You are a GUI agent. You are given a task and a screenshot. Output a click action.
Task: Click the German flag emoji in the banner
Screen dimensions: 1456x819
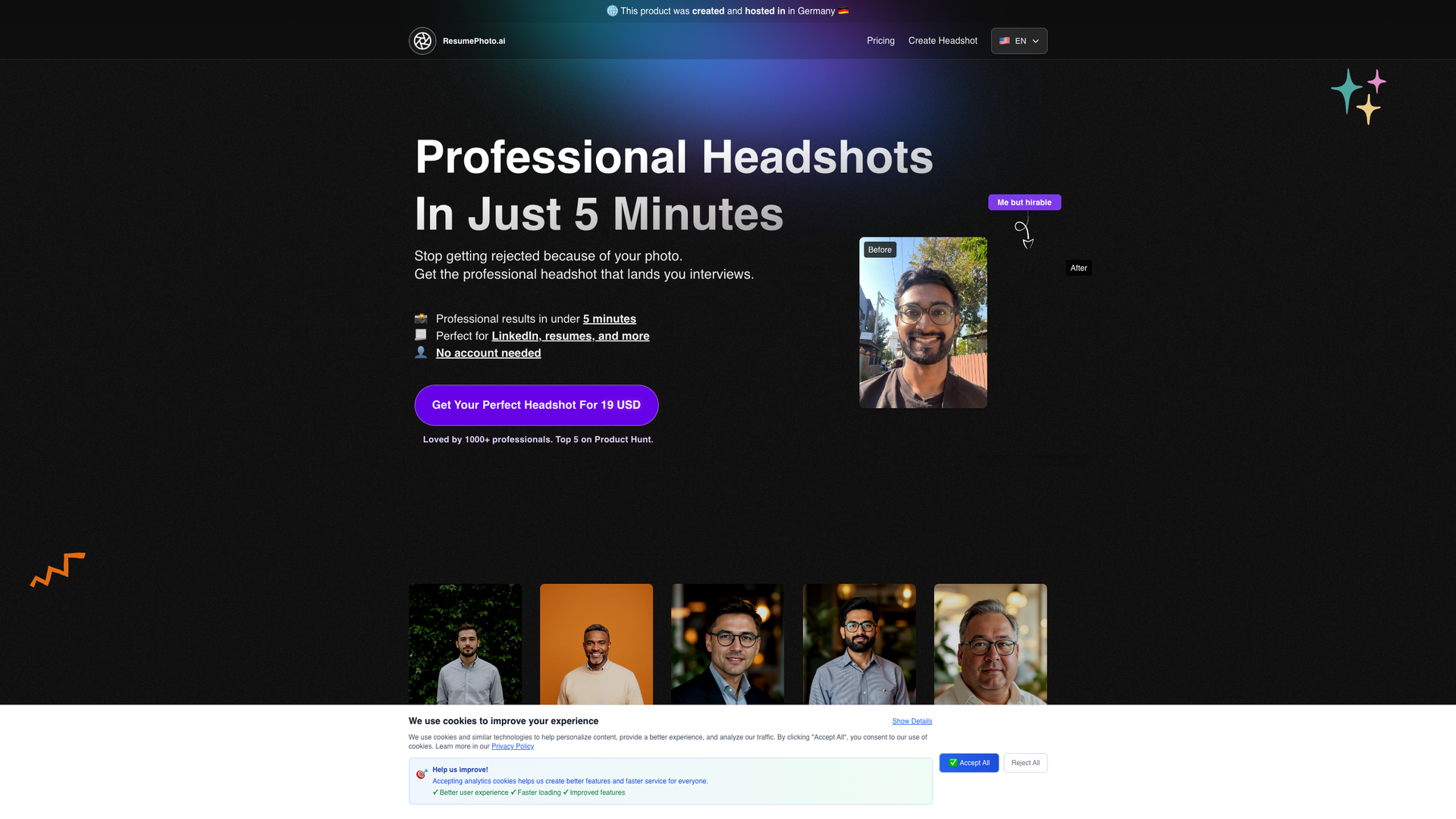click(x=843, y=11)
